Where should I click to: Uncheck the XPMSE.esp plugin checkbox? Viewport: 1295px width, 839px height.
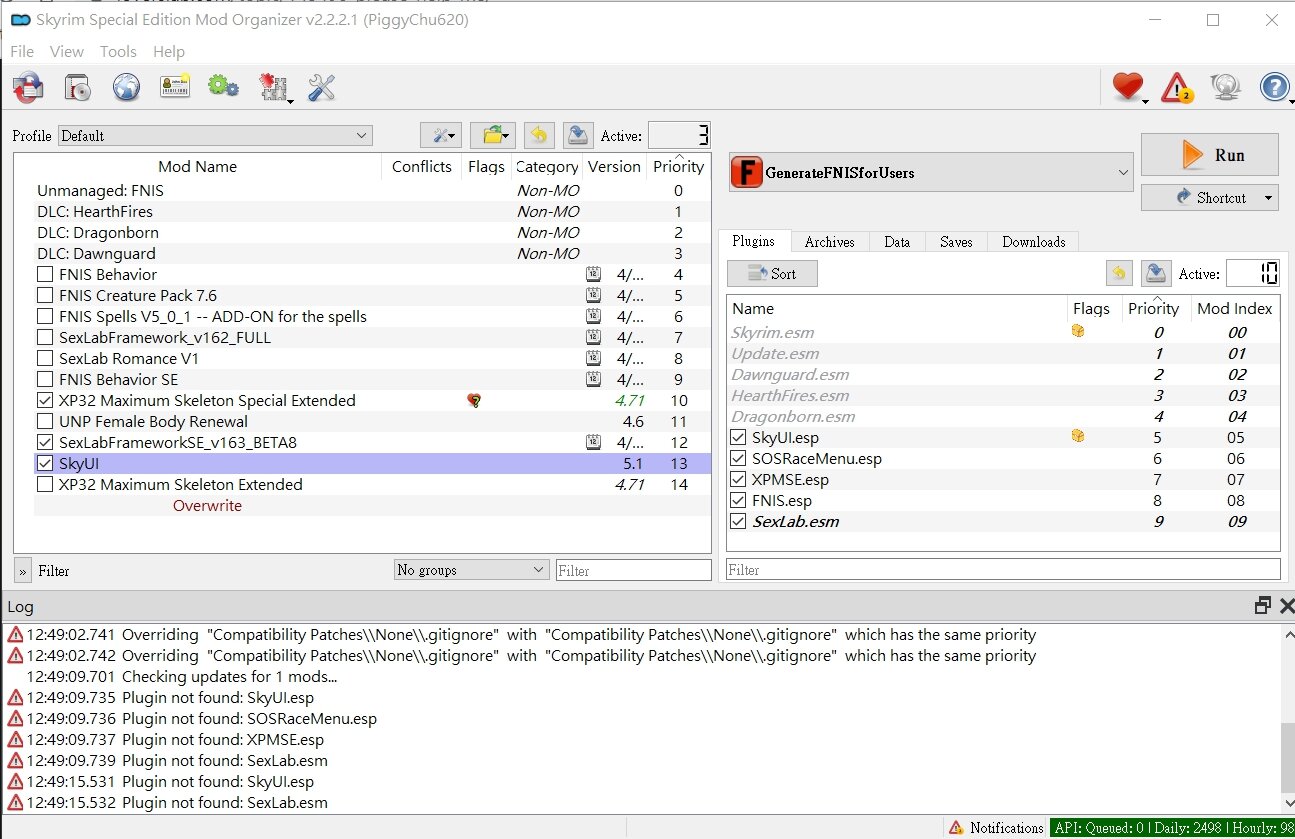click(x=738, y=479)
